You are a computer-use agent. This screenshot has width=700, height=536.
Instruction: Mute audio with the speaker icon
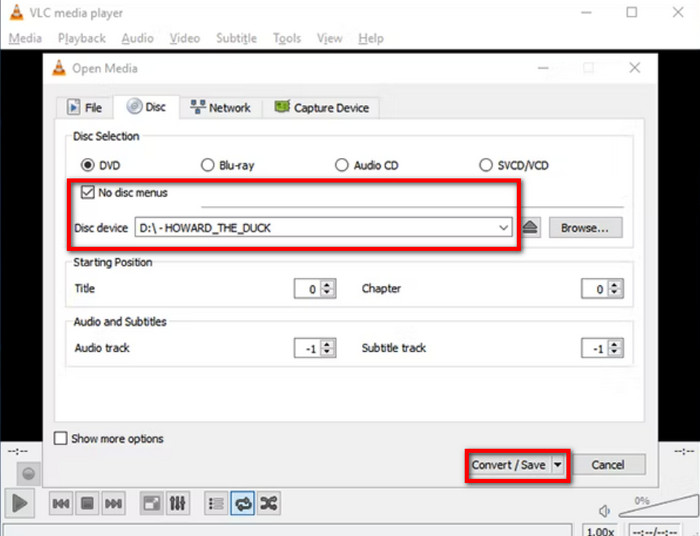pos(604,511)
